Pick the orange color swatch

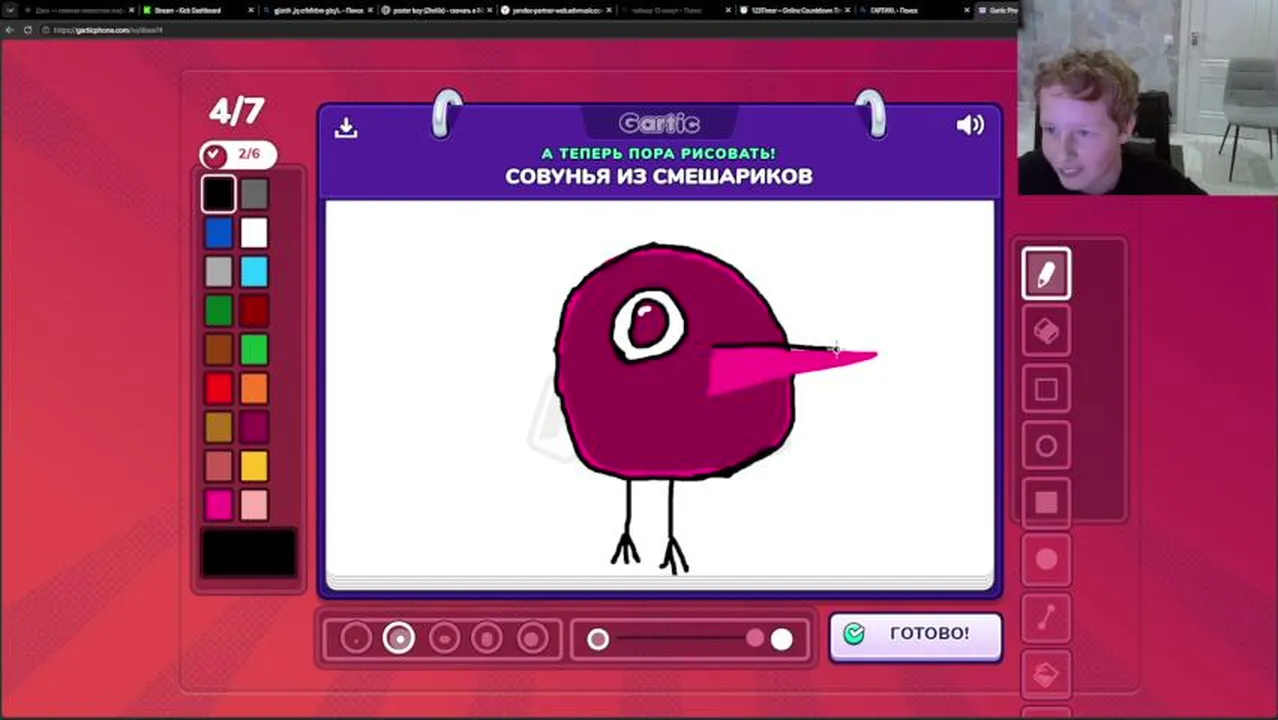pos(254,388)
